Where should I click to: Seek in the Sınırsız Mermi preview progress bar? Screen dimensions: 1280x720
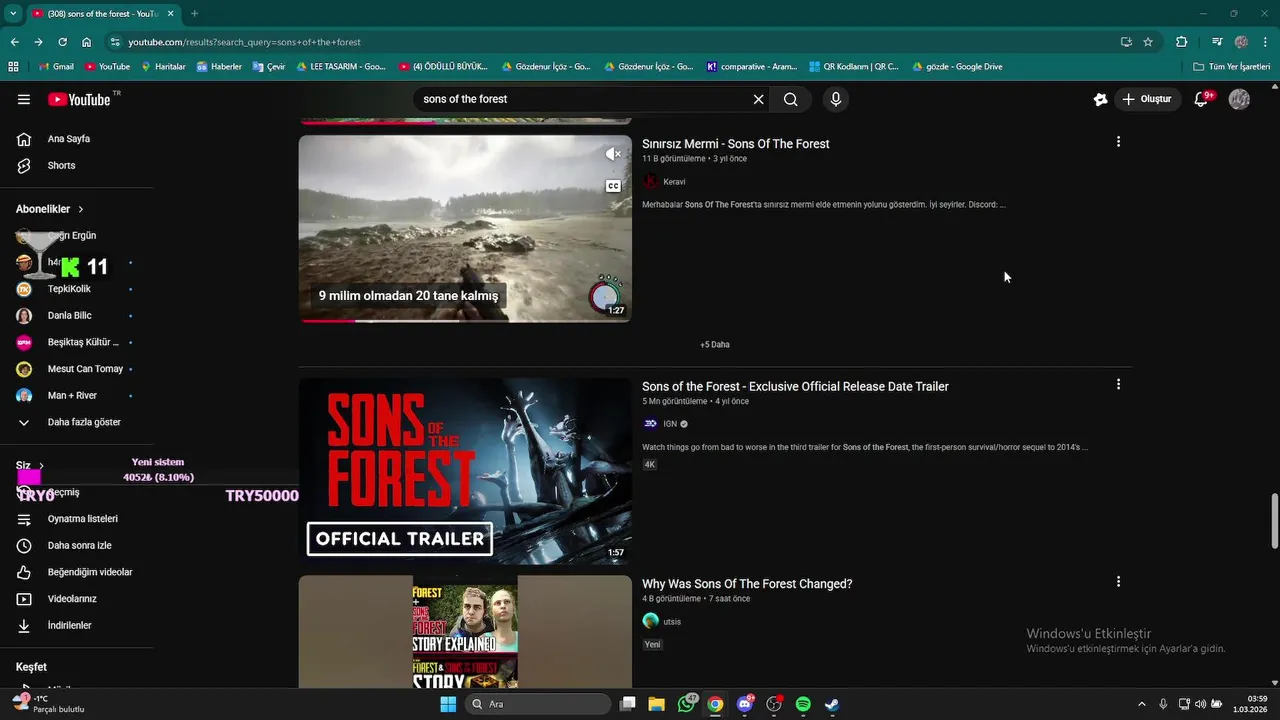[465, 321]
